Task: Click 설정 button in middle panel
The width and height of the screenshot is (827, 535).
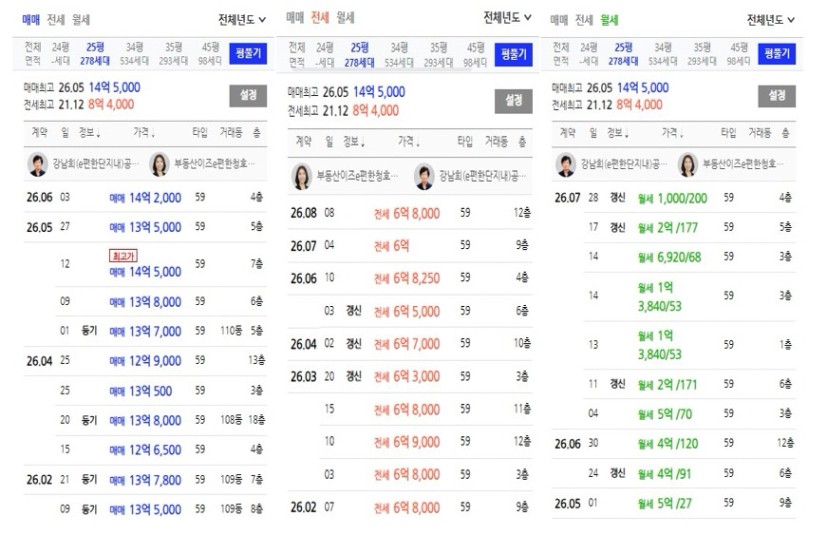Action: click(513, 101)
